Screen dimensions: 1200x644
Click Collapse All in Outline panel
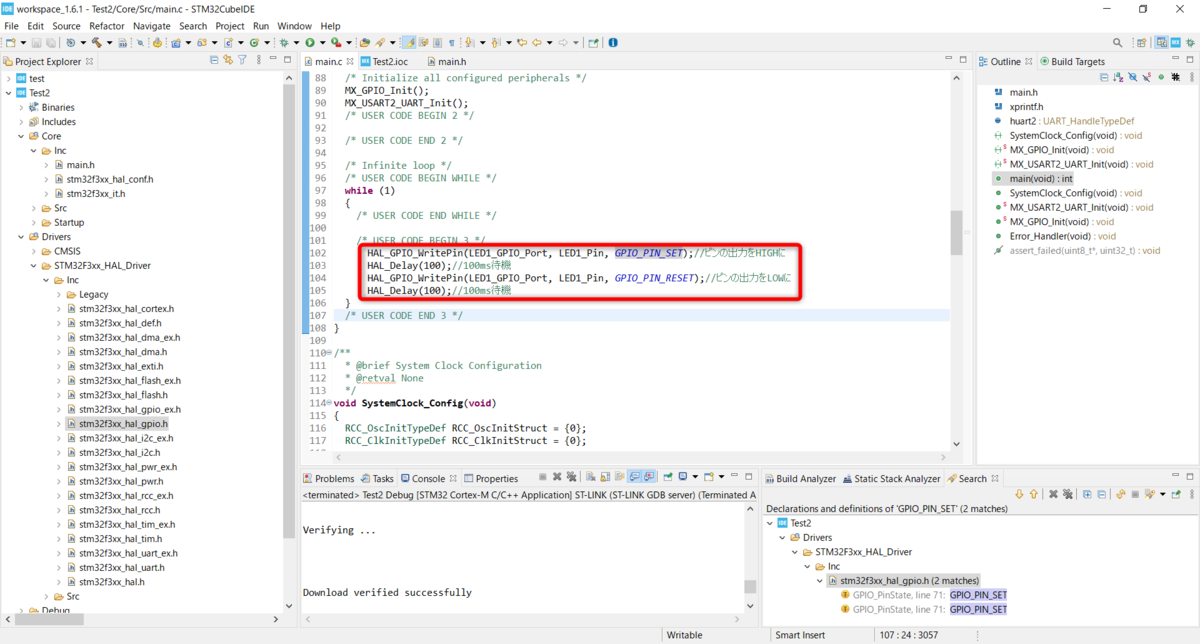[1104, 77]
